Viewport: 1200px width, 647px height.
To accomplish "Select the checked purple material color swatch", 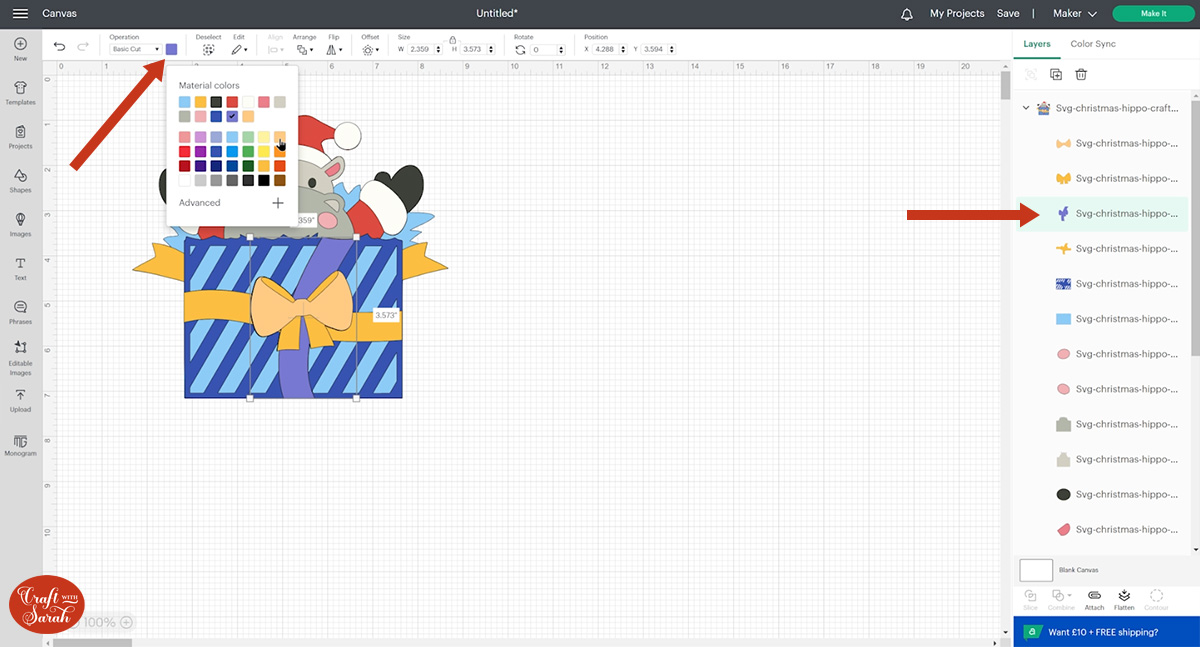I will coord(232,117).
